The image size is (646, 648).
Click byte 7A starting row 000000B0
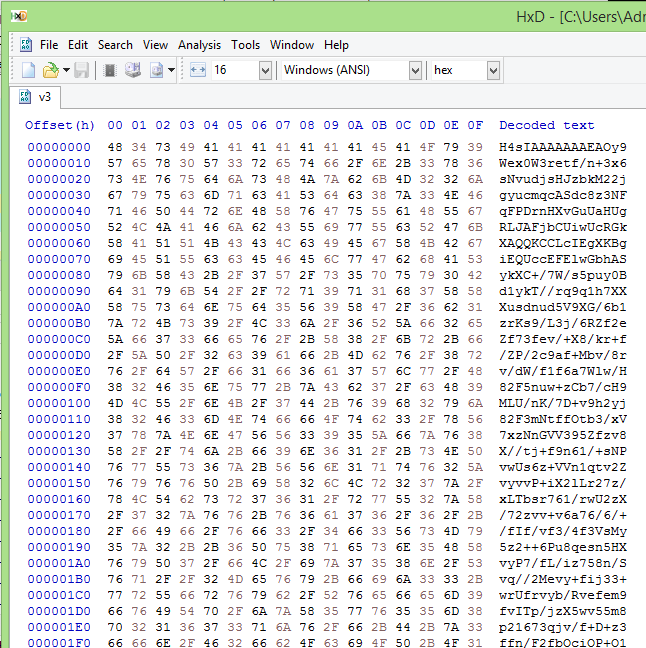tap(115, 324)
